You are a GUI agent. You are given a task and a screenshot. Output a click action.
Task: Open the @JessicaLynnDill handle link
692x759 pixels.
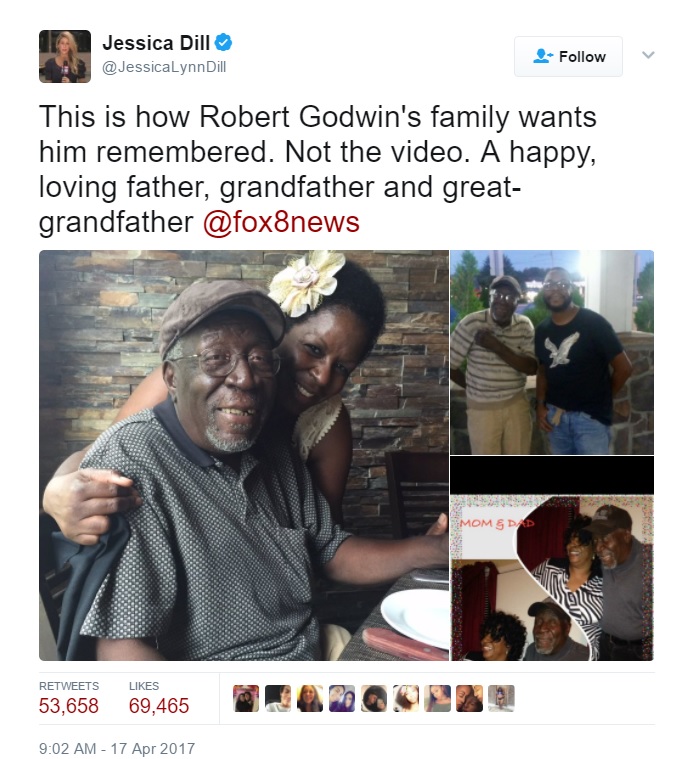(x=164, y=67)
